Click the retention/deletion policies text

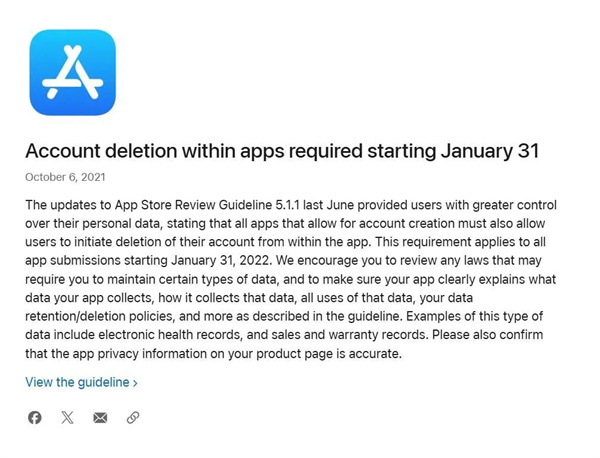click(x=99, y=316)
